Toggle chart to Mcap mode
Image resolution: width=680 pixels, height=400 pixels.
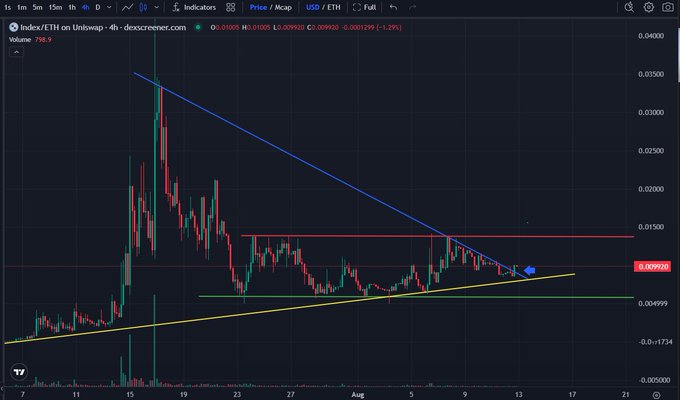click(283, 7)
